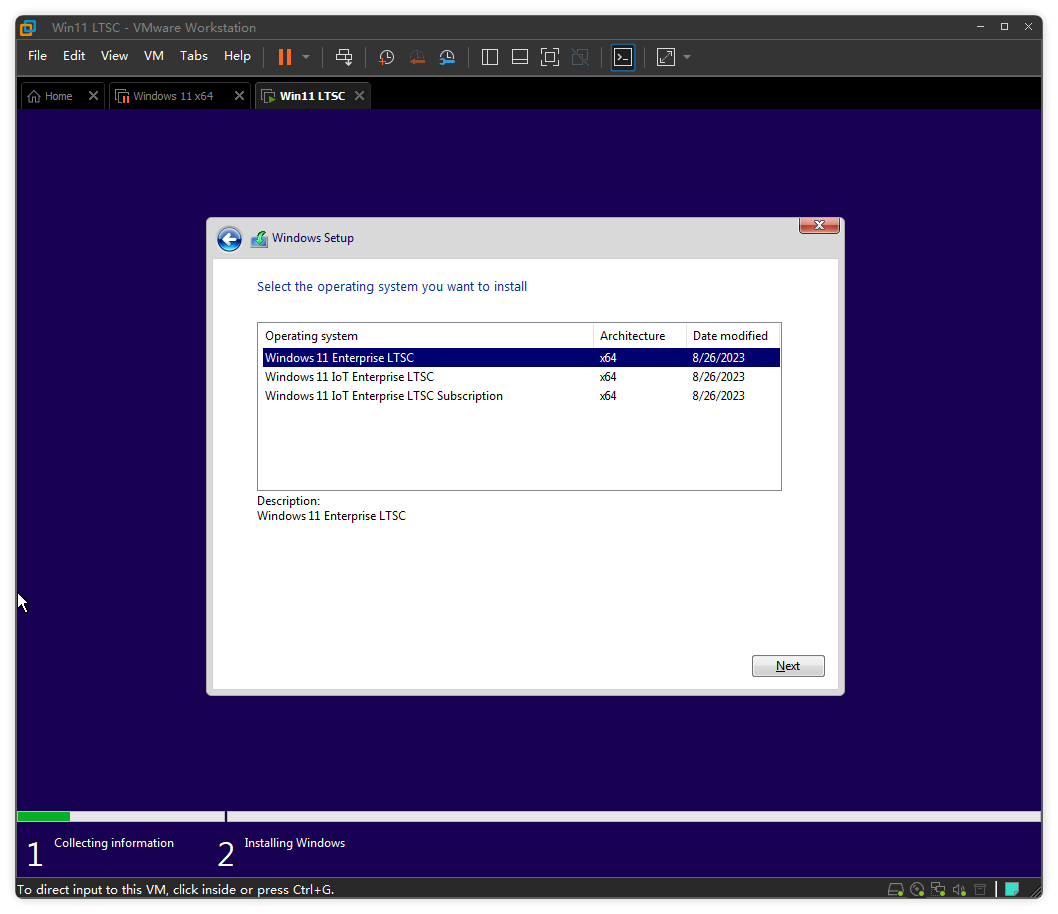Select Windows 11 IoT Enterprise LTSC Subscription
The width and height of the screenshot is (1058, 914).
coord(383,396)
